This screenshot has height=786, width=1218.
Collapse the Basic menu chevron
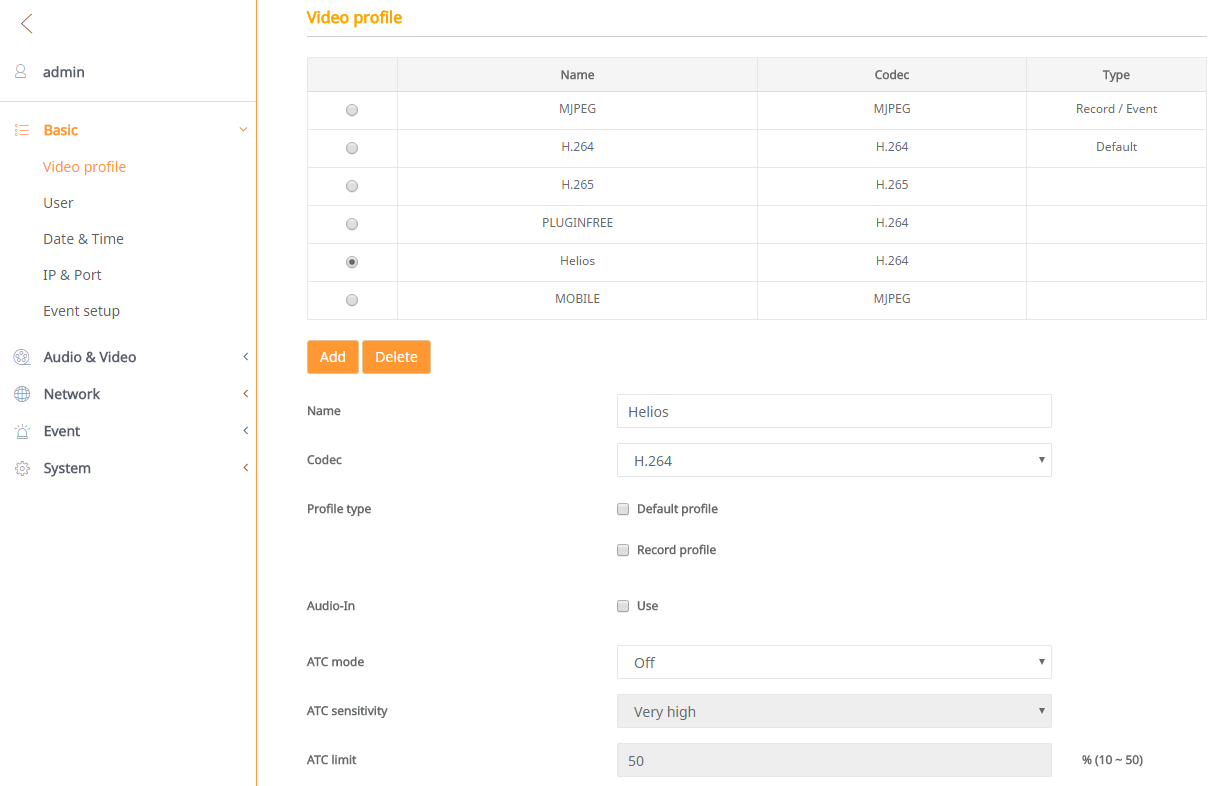point(243,130)
